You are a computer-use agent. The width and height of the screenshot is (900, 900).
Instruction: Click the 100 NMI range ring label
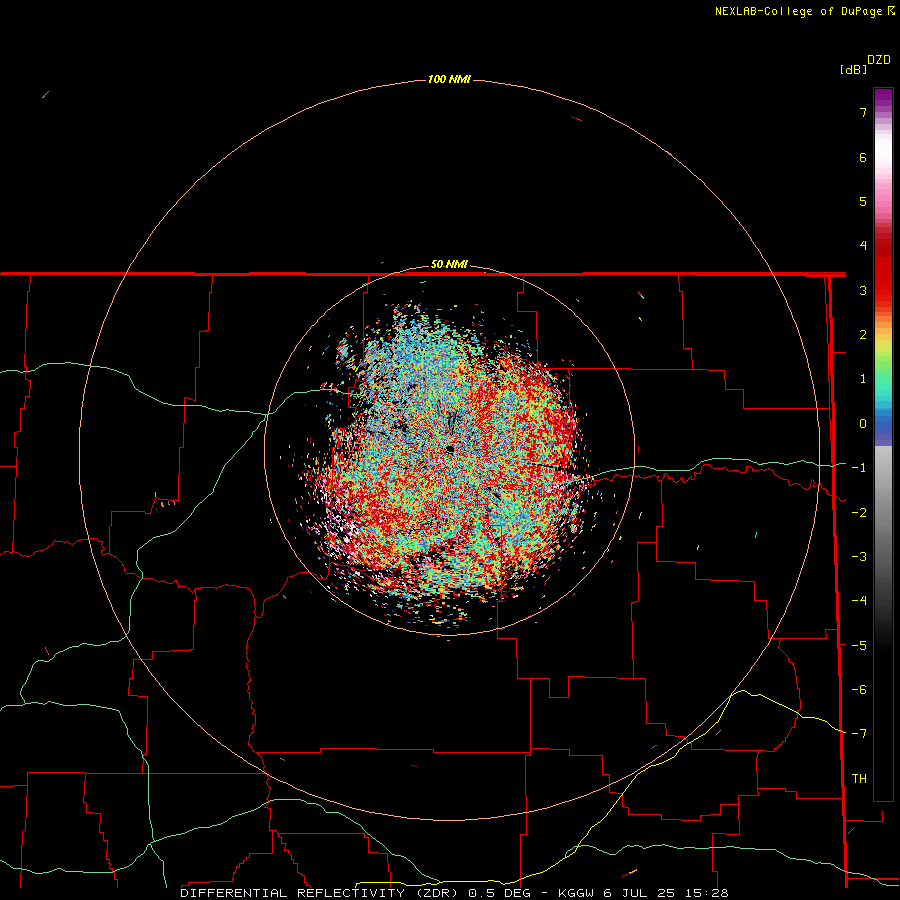coord(449,79)
